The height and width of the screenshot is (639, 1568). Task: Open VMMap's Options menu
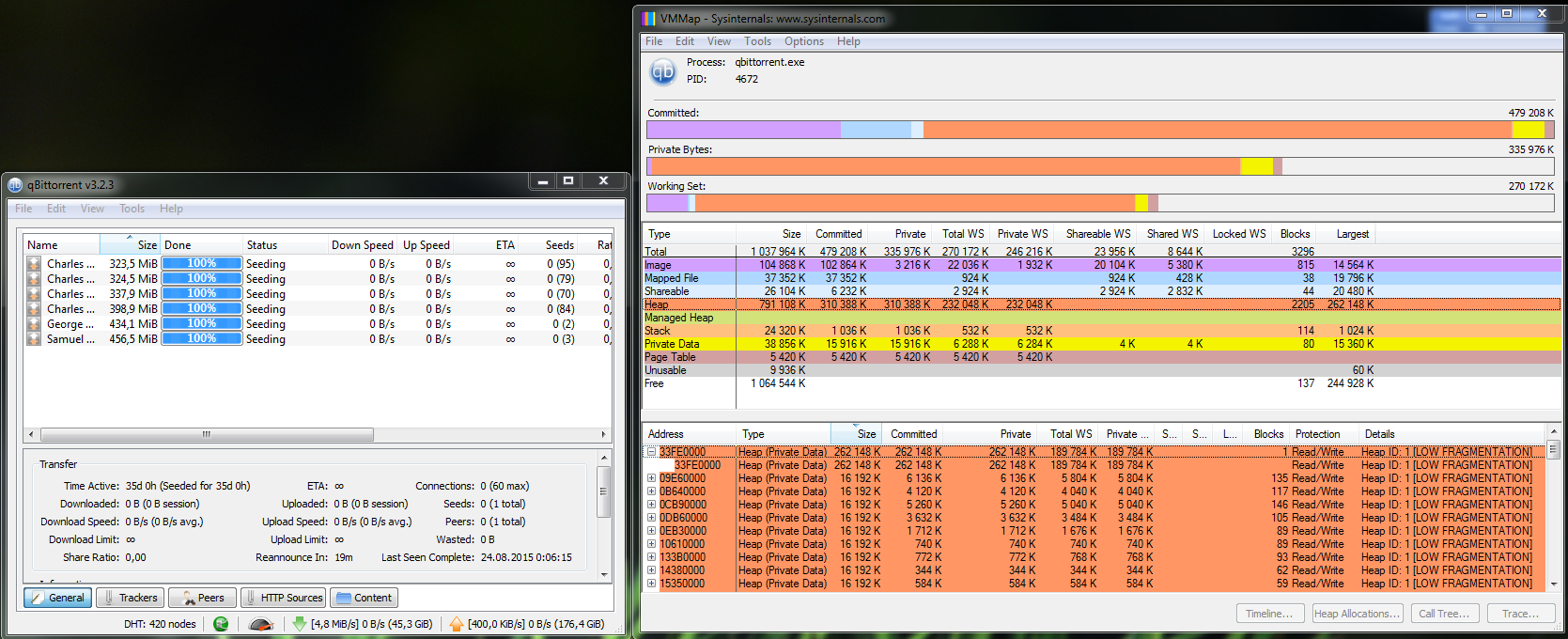[804, 41]
